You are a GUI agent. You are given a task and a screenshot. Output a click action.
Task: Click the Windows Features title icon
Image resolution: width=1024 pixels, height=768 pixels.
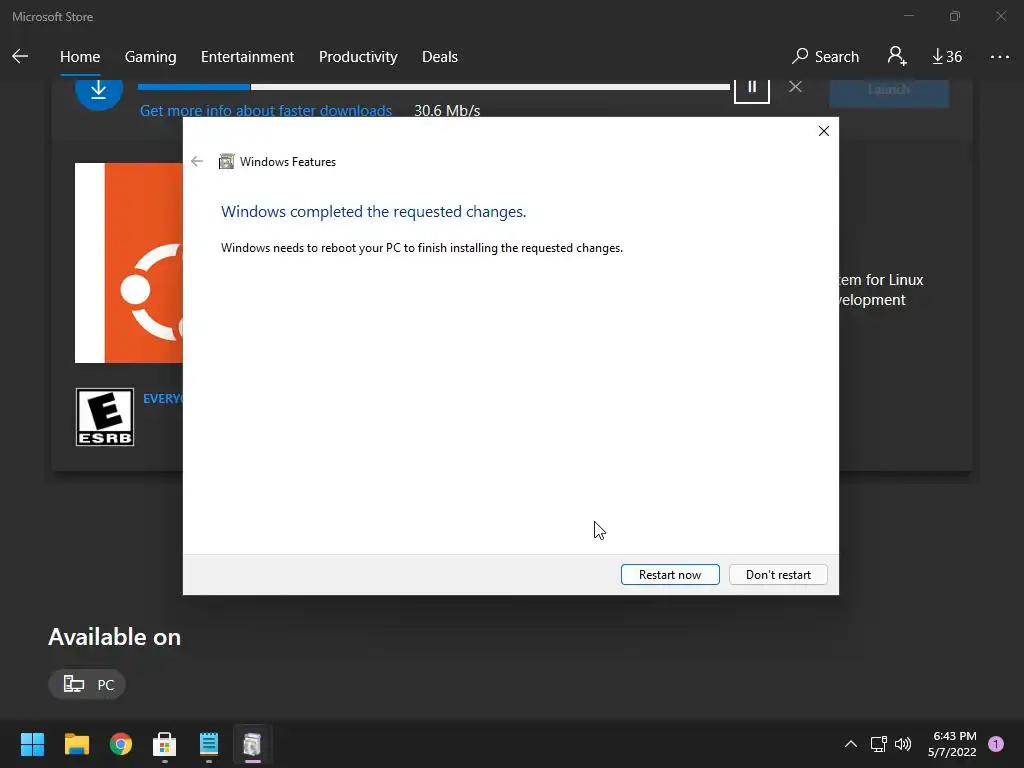click(226, 161)
